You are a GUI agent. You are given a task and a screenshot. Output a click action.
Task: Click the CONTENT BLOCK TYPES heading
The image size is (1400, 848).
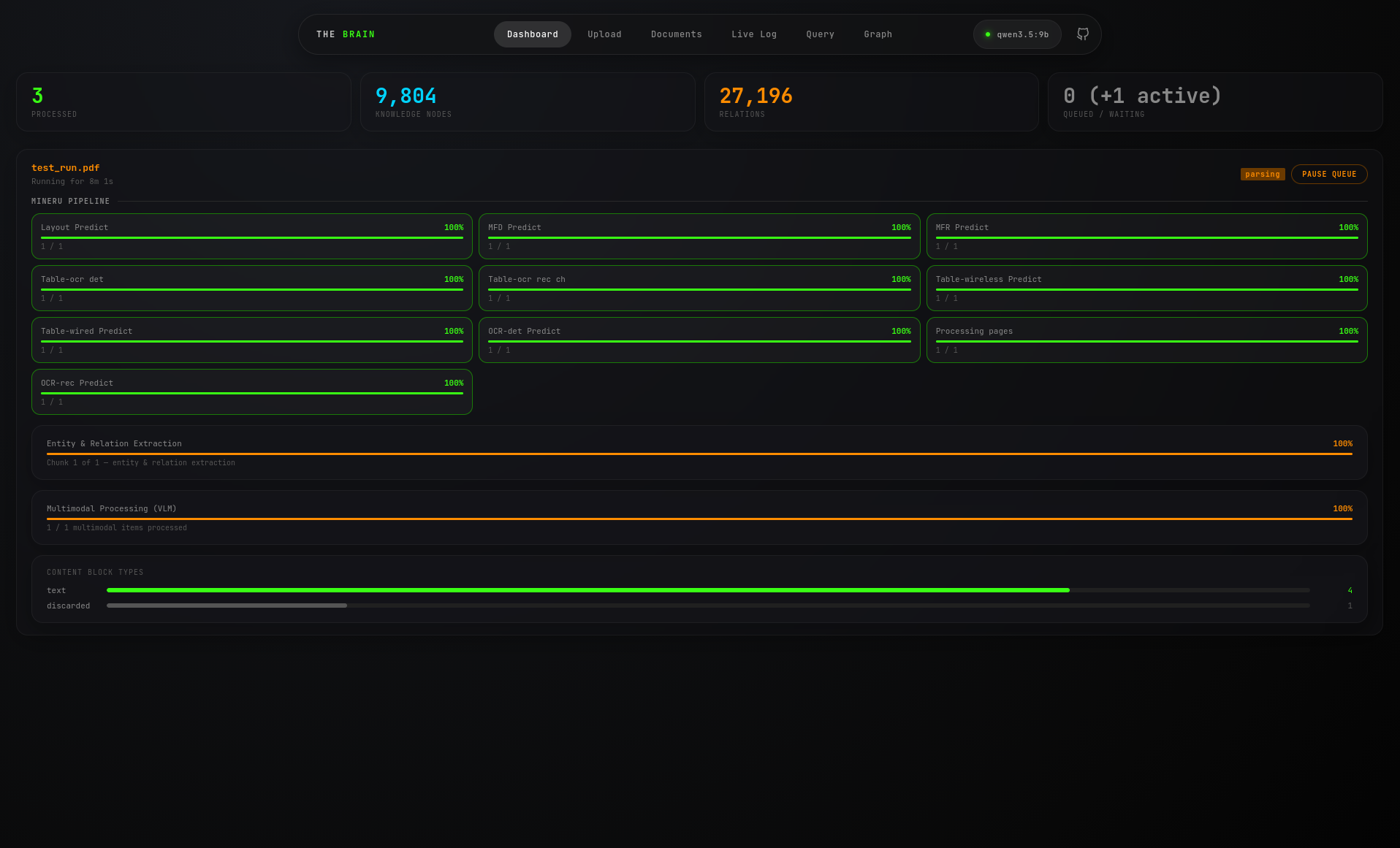pyautogui.click(x=95, y=573)
